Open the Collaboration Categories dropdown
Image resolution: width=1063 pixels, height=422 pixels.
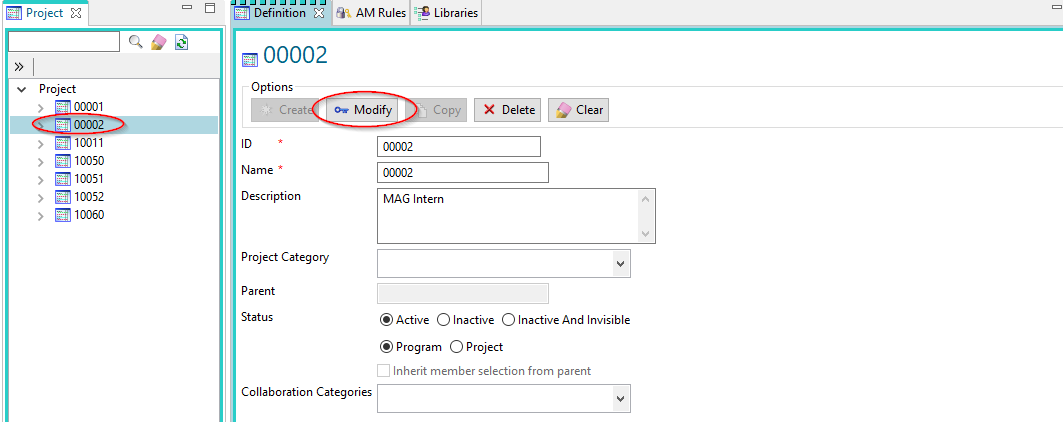point(620,398)
